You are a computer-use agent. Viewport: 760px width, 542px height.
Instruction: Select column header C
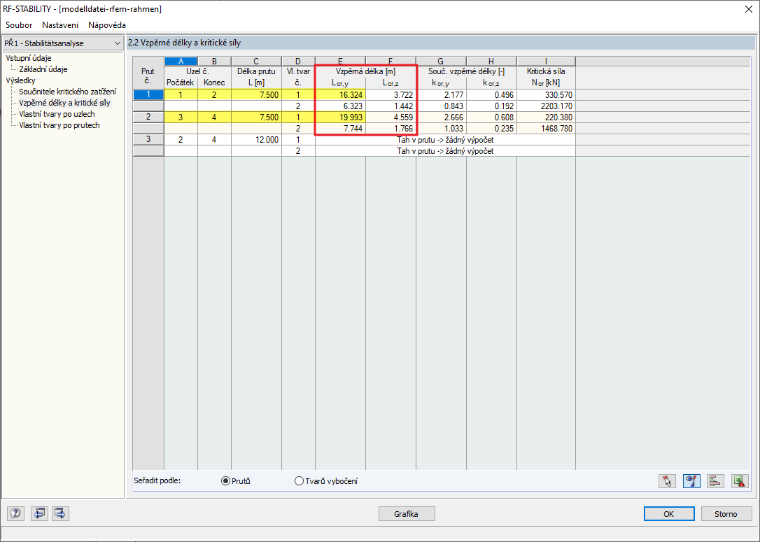tap(256, 61)
